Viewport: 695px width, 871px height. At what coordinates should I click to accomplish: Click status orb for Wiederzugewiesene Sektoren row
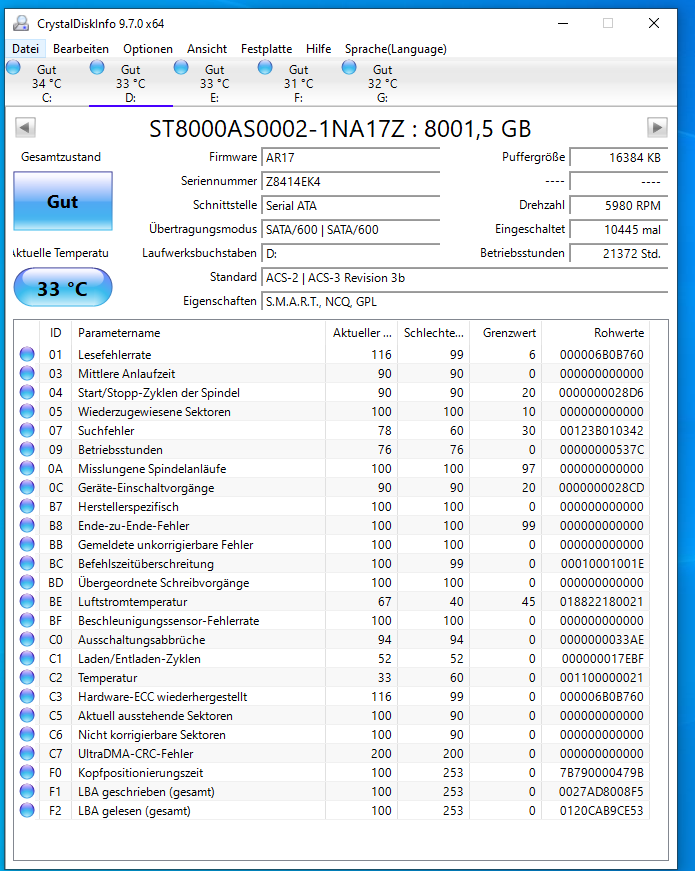coord(27,411)
